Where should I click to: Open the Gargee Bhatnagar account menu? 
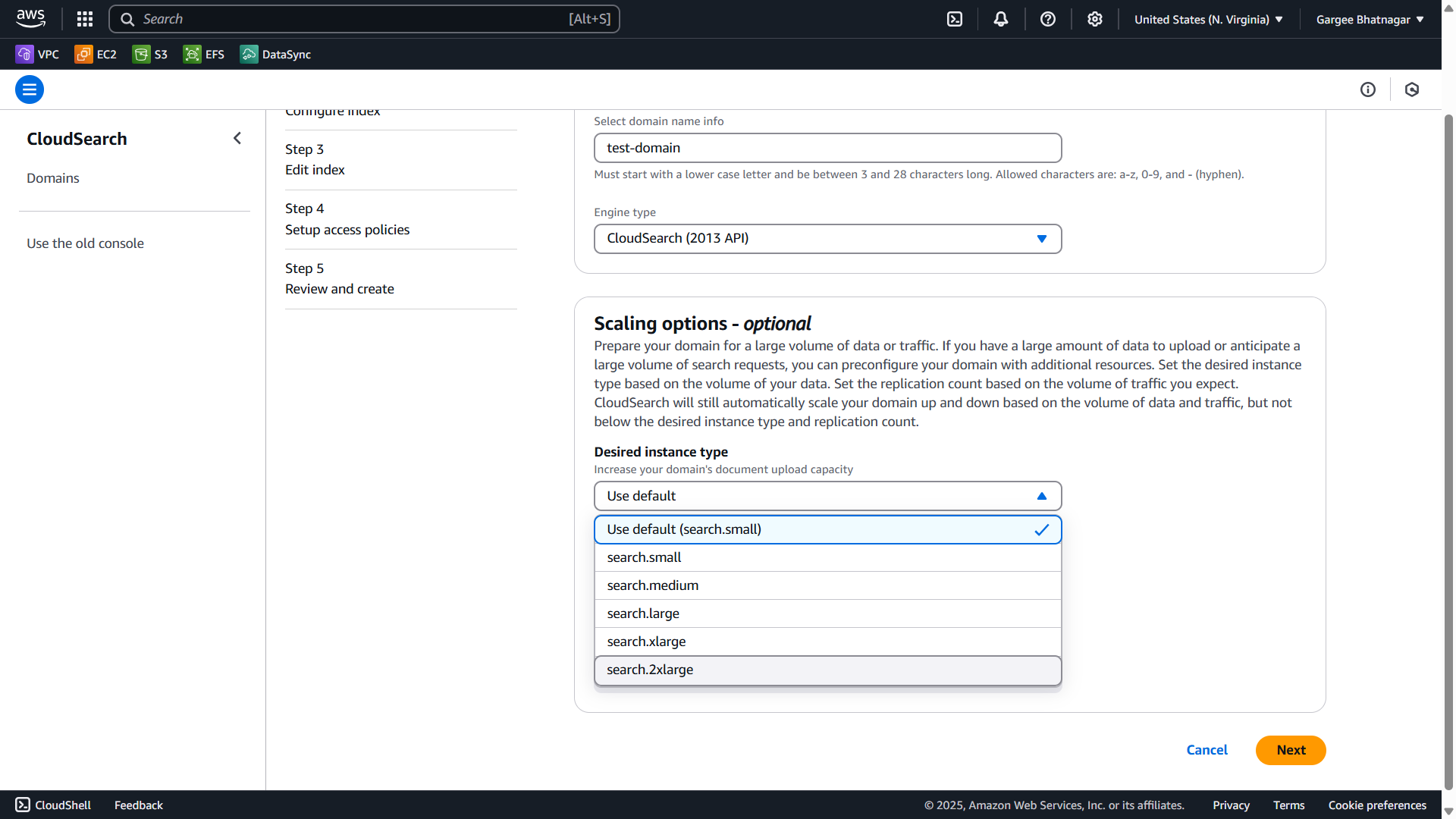1370,19
